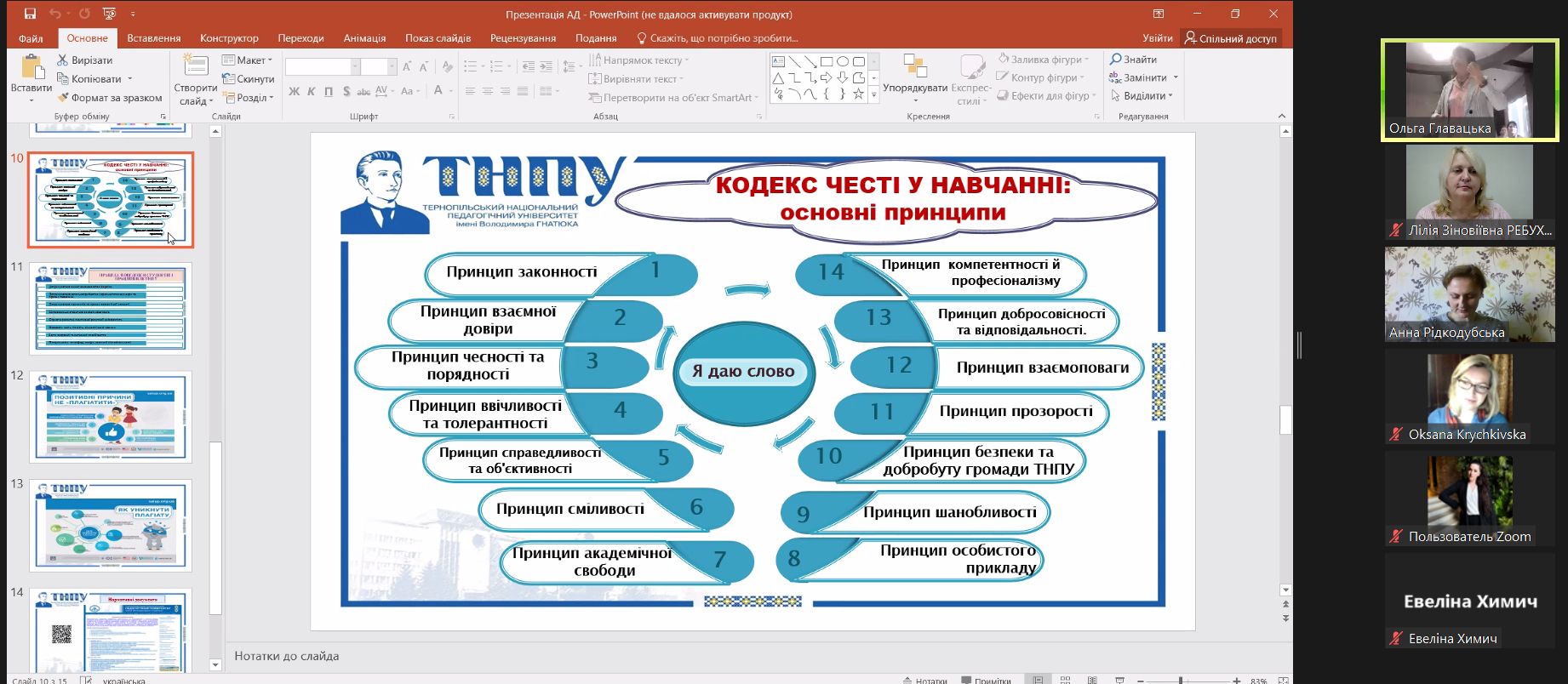Image resolution: width=1568 pixels, height=684 pixels.
Task: Switch to Вставлення tab
Action: pyautogui.click(x=154, y=38)
